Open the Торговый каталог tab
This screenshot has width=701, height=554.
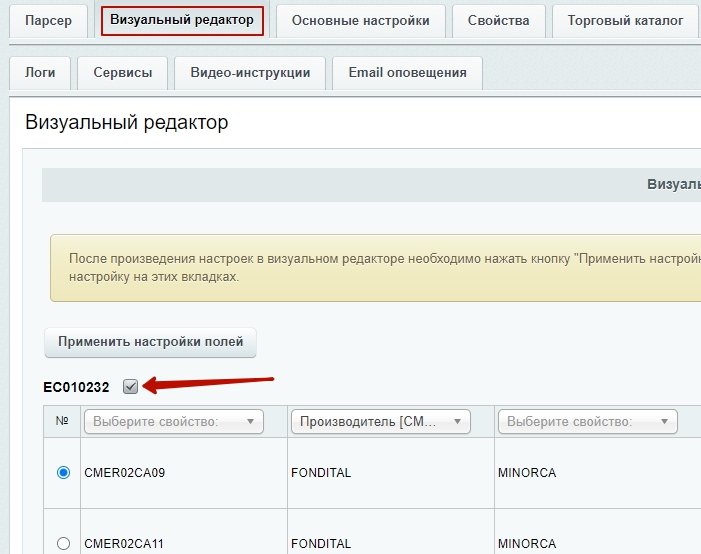pyautogui.click(x=625, y=21)
